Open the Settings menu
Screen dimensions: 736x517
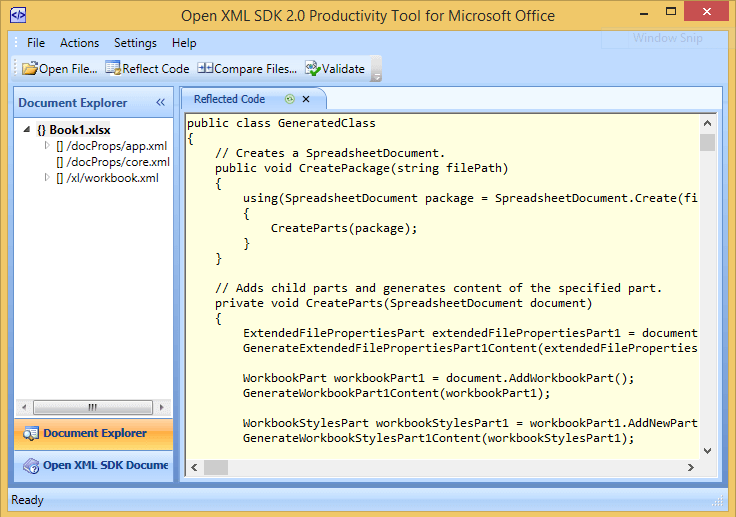pos(135,43)
